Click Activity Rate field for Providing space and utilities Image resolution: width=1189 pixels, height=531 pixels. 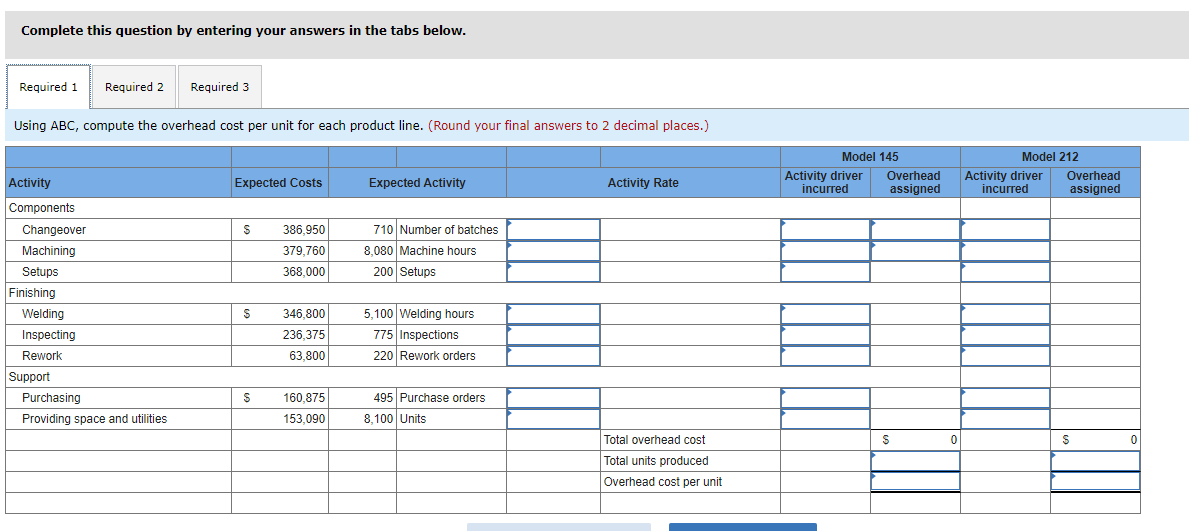tap(554, 419)
